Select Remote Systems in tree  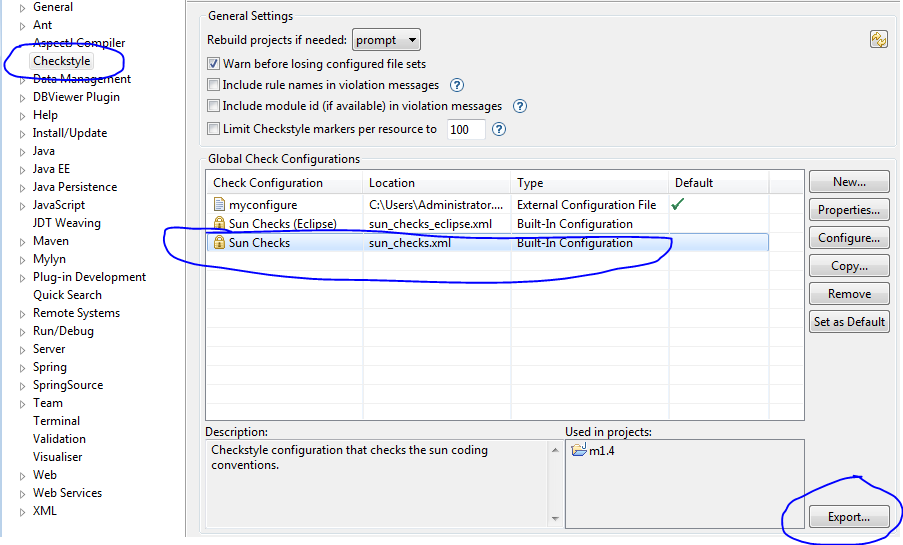click(77, 313)
